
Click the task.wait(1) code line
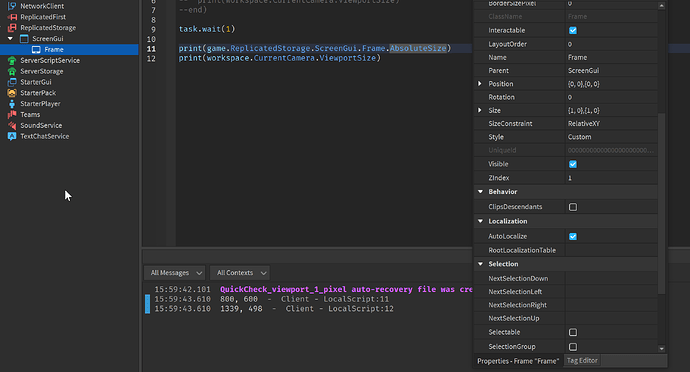point(207,29)
